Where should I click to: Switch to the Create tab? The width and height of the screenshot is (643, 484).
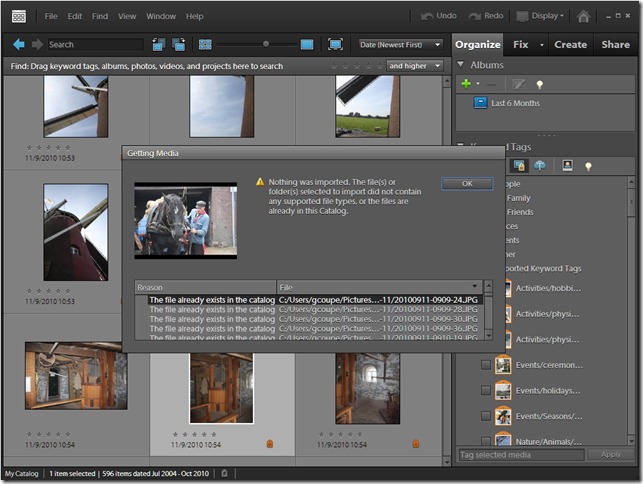click(x=570, y=44)
